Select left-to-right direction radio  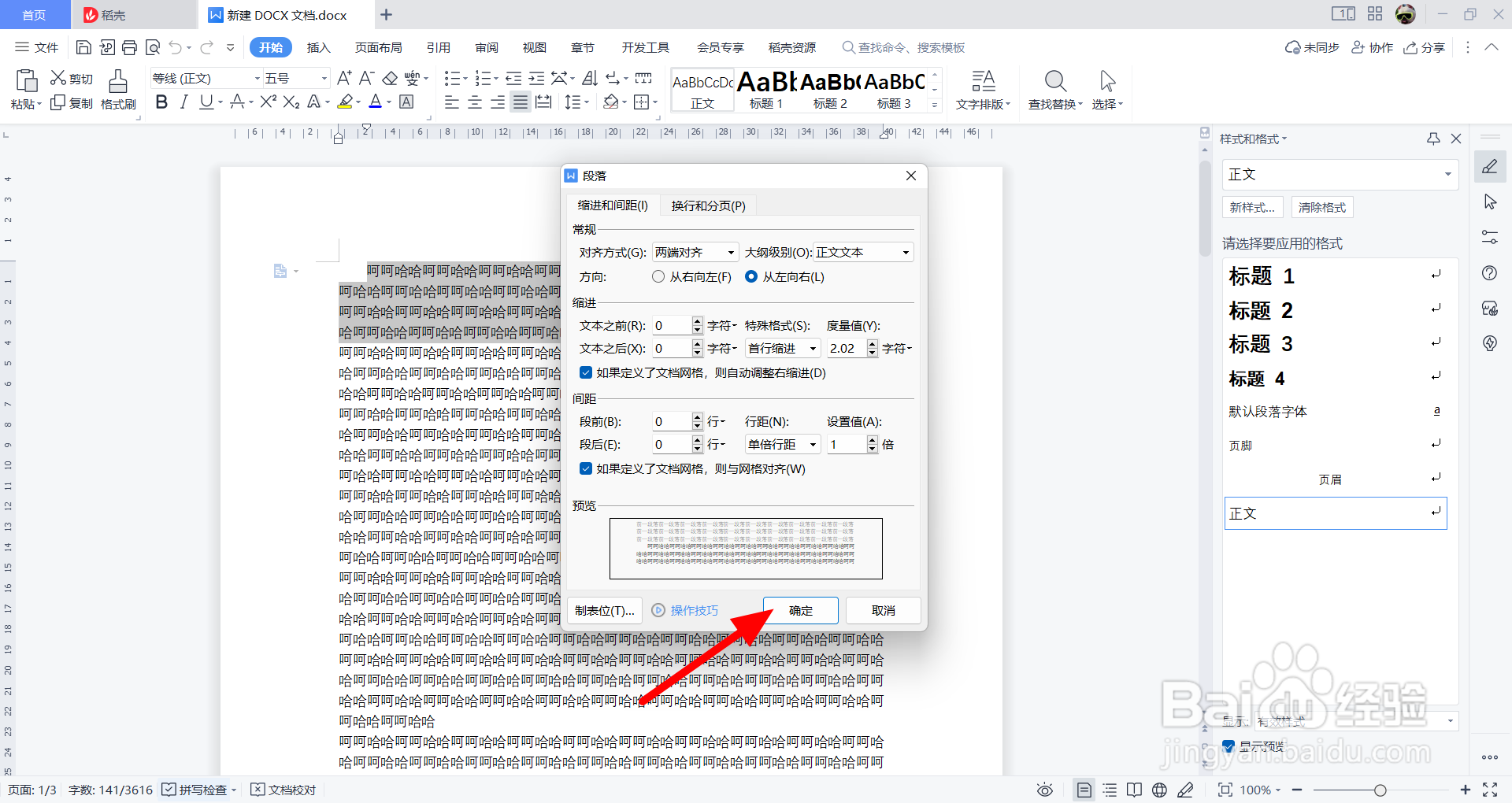[751, 276]
